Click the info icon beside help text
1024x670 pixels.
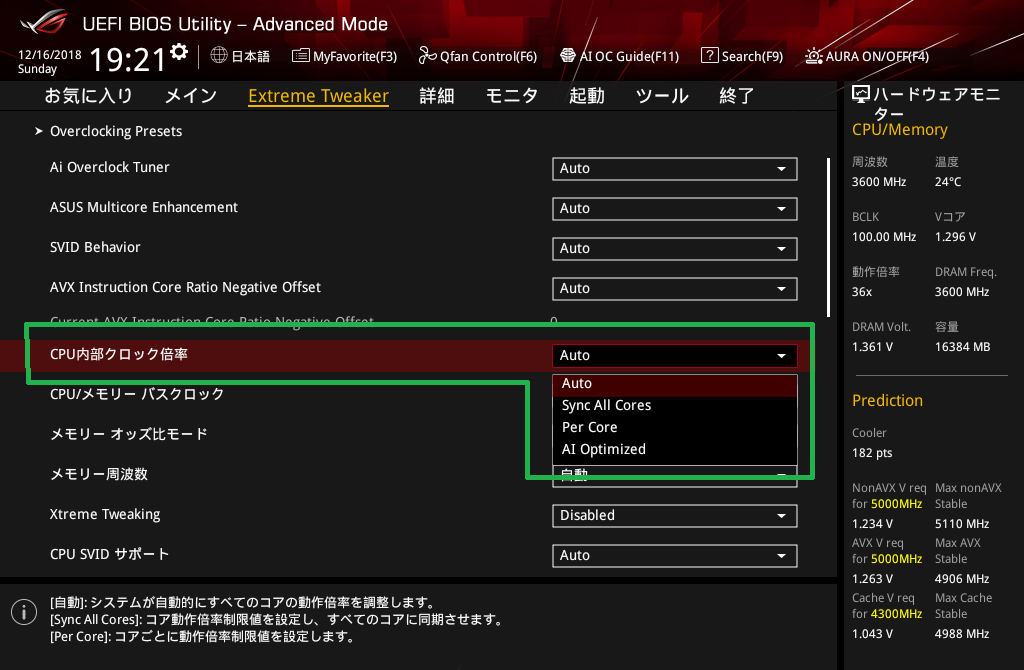(24, 612)
